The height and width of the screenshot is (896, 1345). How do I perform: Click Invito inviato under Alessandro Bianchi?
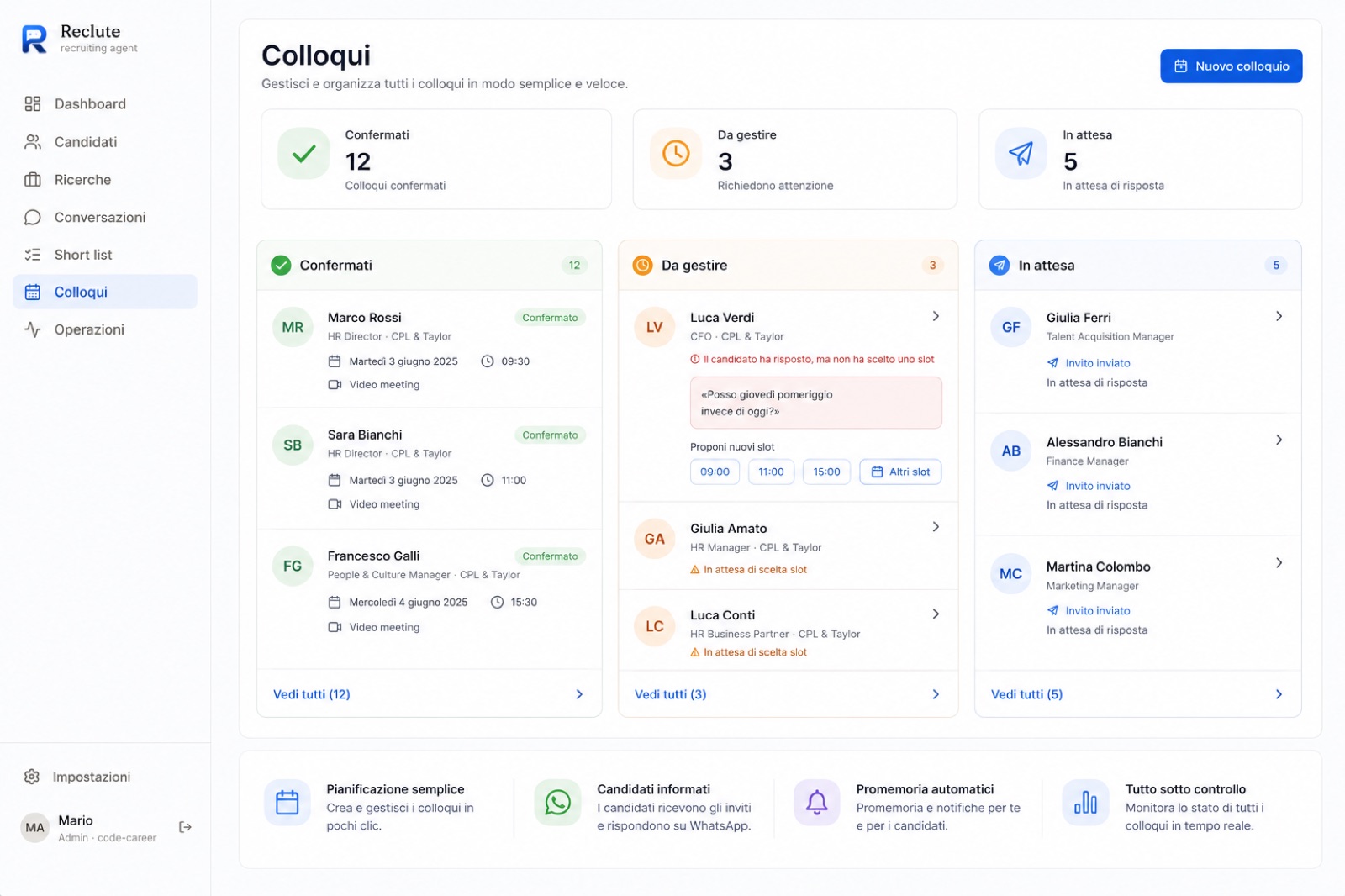(x=1089, y=486)
